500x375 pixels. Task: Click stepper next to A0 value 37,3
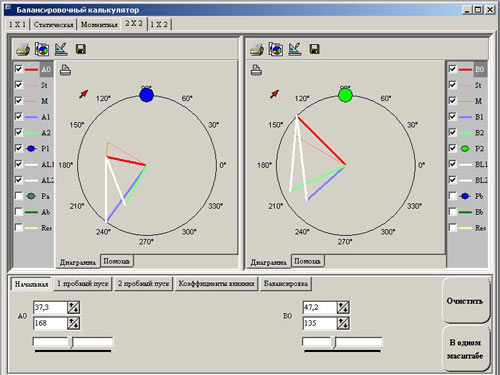73,307
